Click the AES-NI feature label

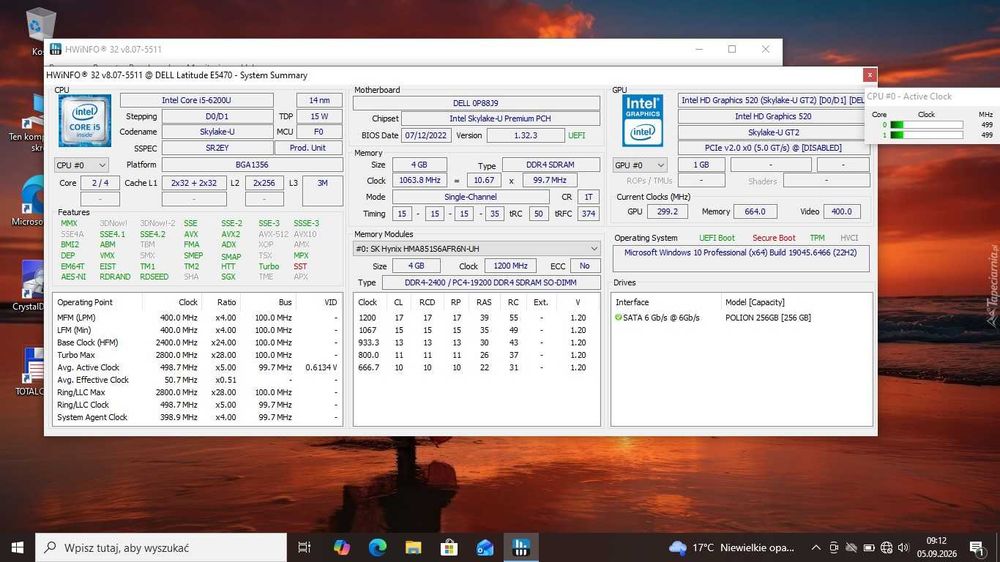point(73,277)
